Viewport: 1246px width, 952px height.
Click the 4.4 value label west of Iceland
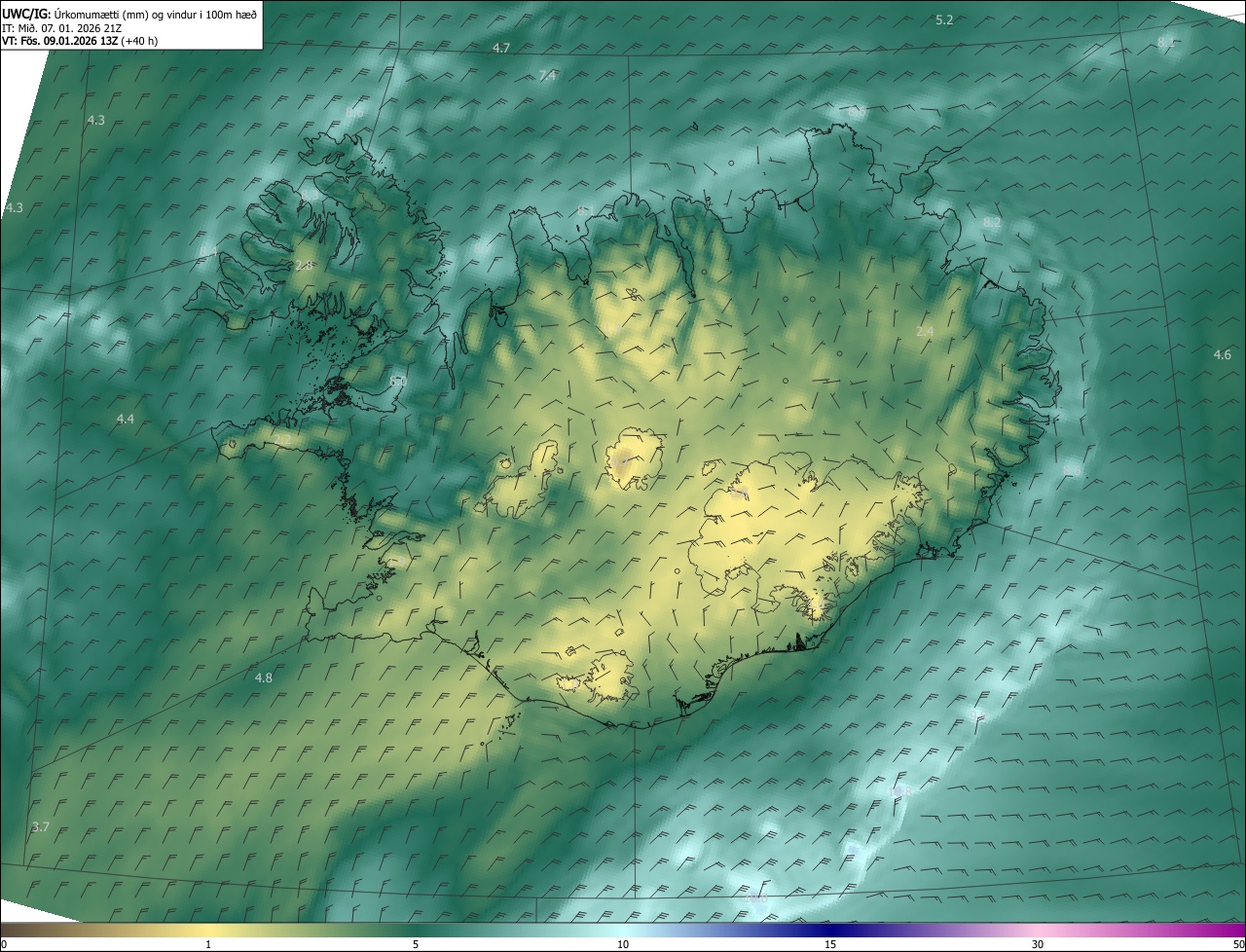pyautogui.click(x=125, y=420)
